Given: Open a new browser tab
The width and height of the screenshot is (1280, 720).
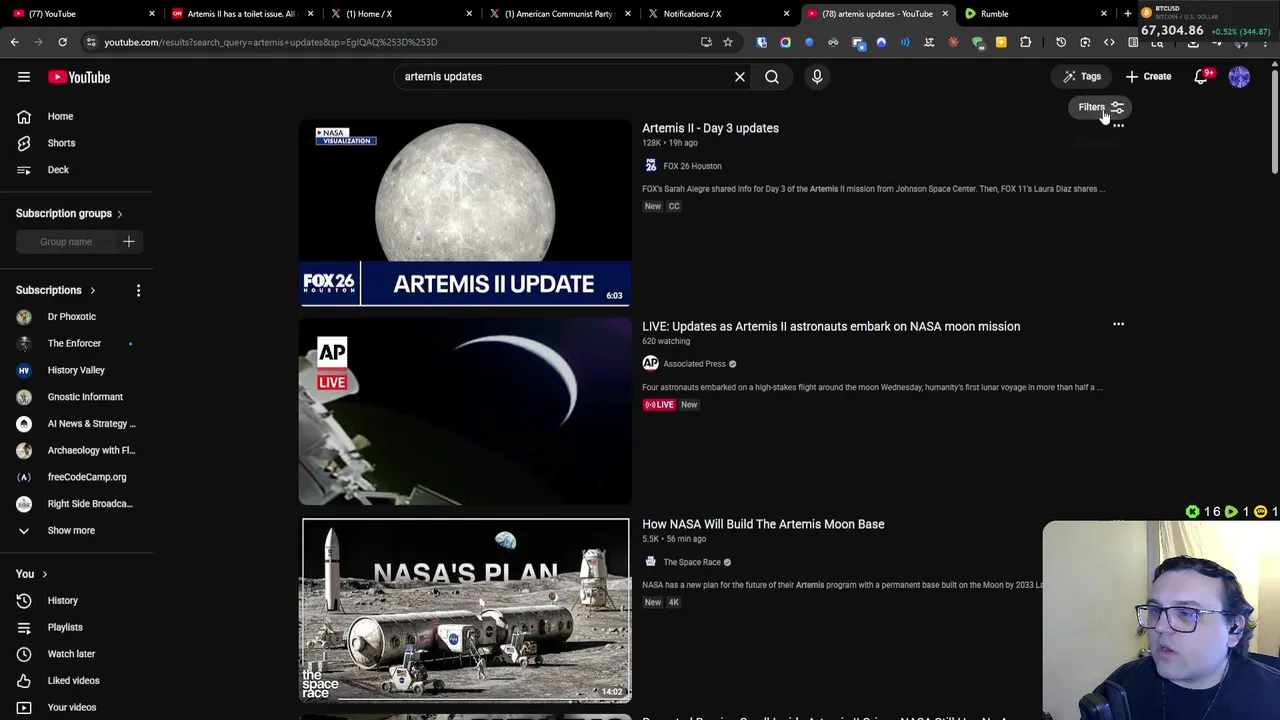Looking at the screenshot, I should pyautogui.click(x=1127, y=14).
